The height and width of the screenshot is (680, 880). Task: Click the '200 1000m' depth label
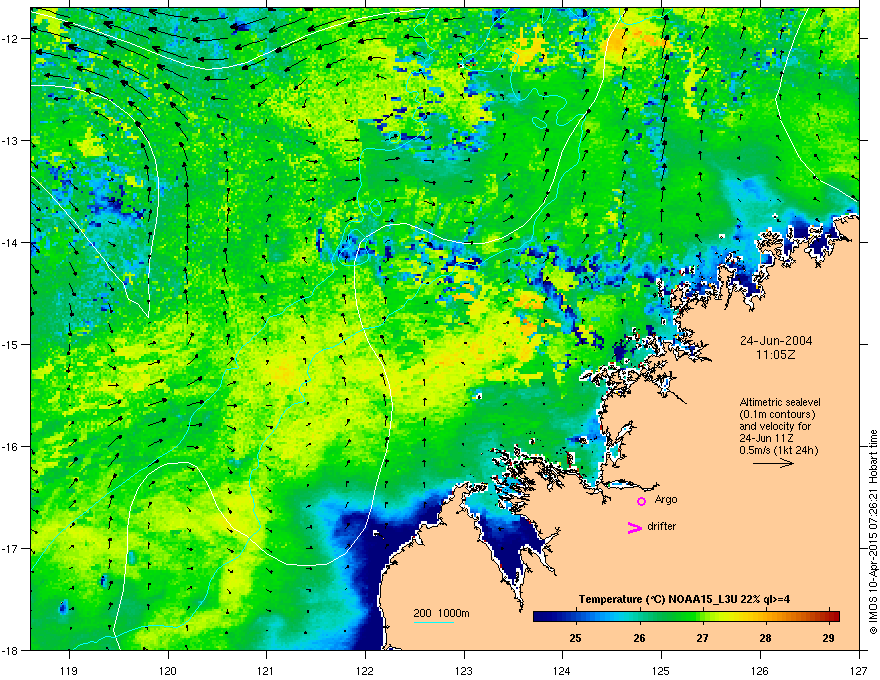441,613
